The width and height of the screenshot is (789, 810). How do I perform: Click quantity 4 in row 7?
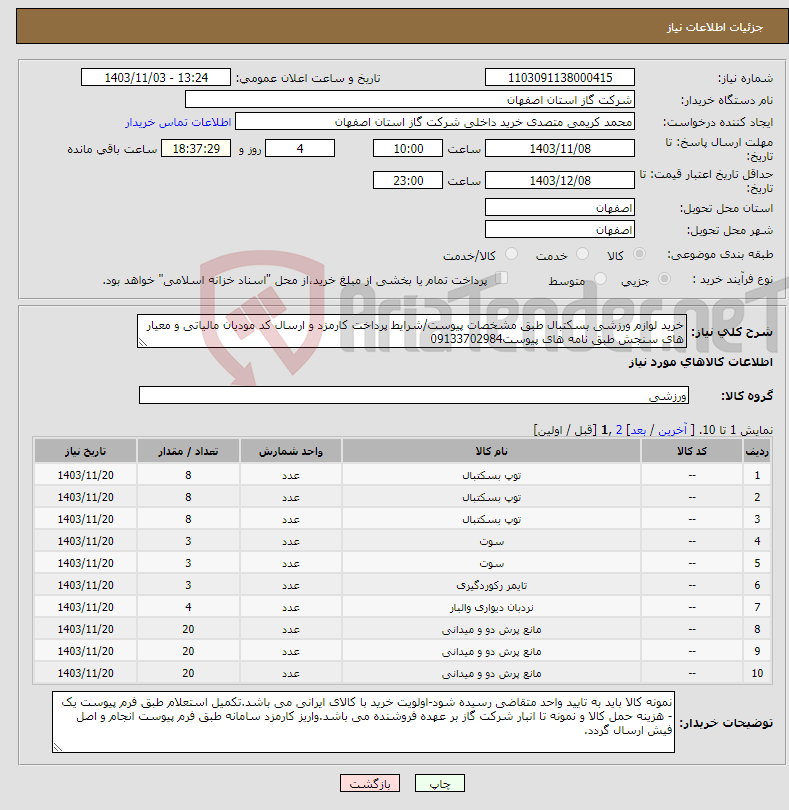(188, 607)
